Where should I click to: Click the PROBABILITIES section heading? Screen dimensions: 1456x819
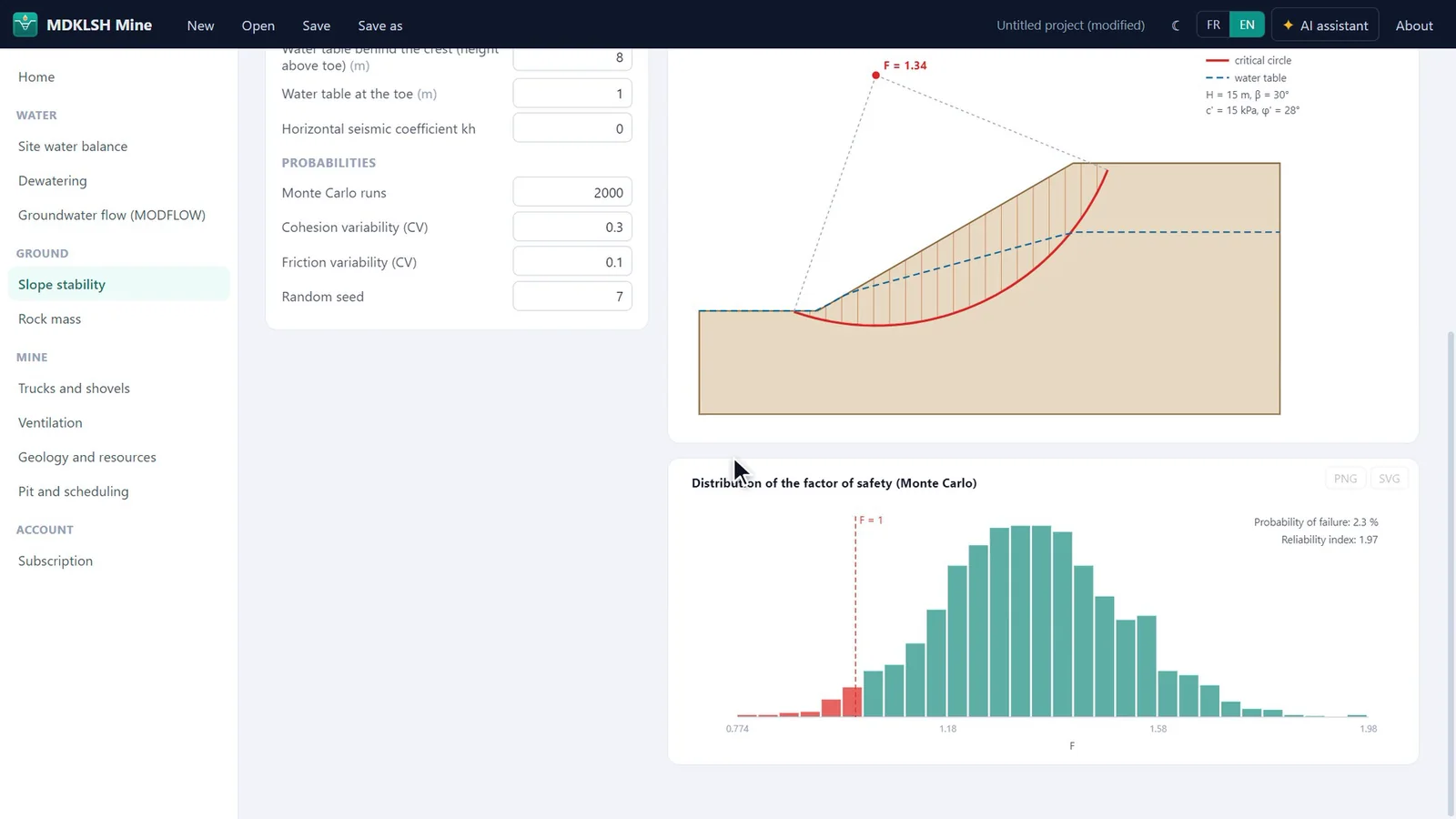(329, 163)
